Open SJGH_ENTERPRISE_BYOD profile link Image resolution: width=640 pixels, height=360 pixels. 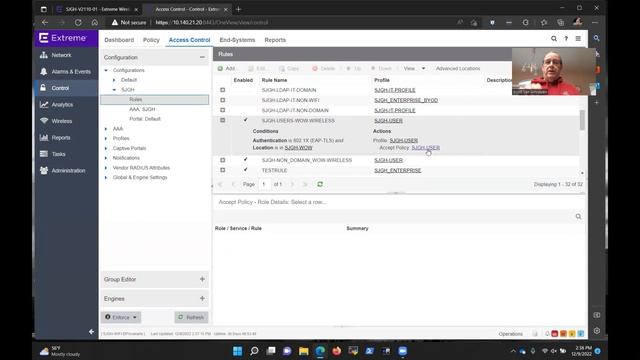pos(406,100)
